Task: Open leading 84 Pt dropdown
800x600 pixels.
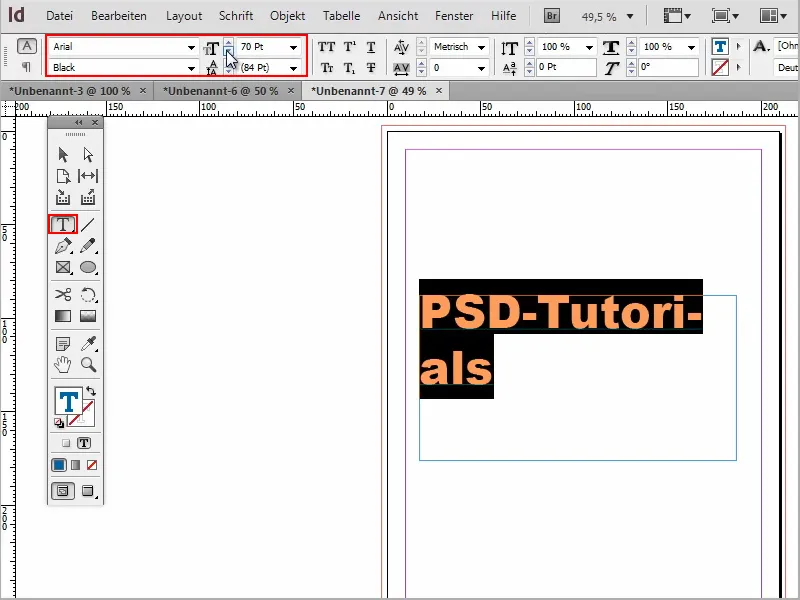Action: pos(293,67)
